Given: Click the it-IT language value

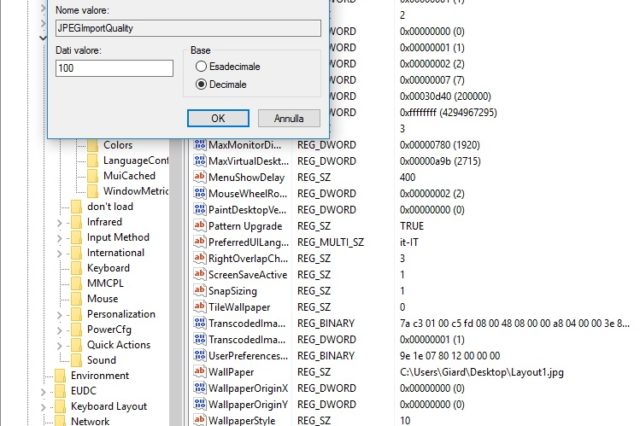Looking at the screenshot, I should tap(409, 242).
